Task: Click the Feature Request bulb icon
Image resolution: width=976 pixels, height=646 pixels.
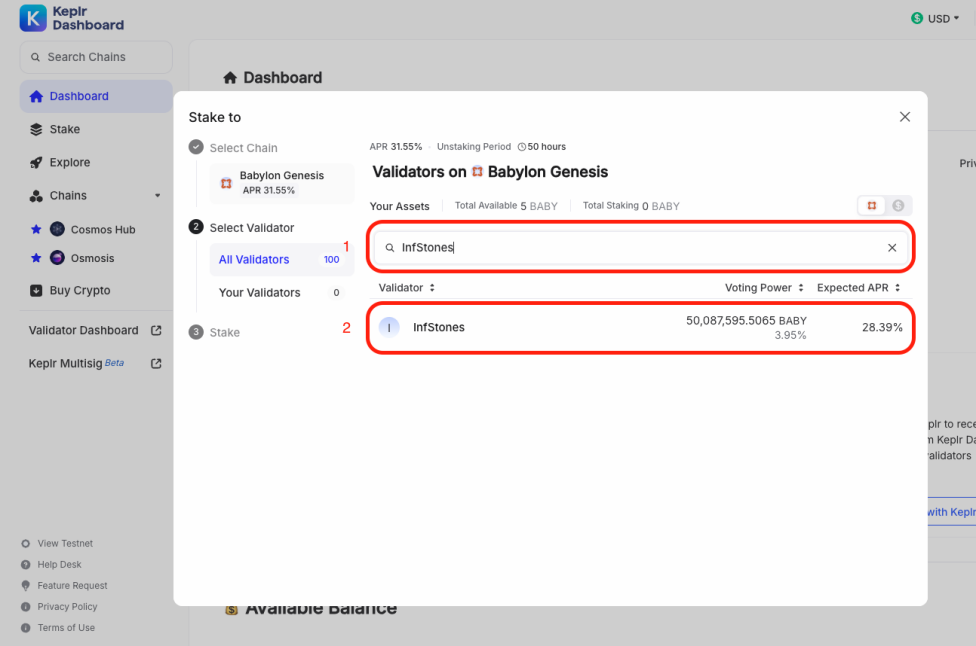Action: click(26, 586)
